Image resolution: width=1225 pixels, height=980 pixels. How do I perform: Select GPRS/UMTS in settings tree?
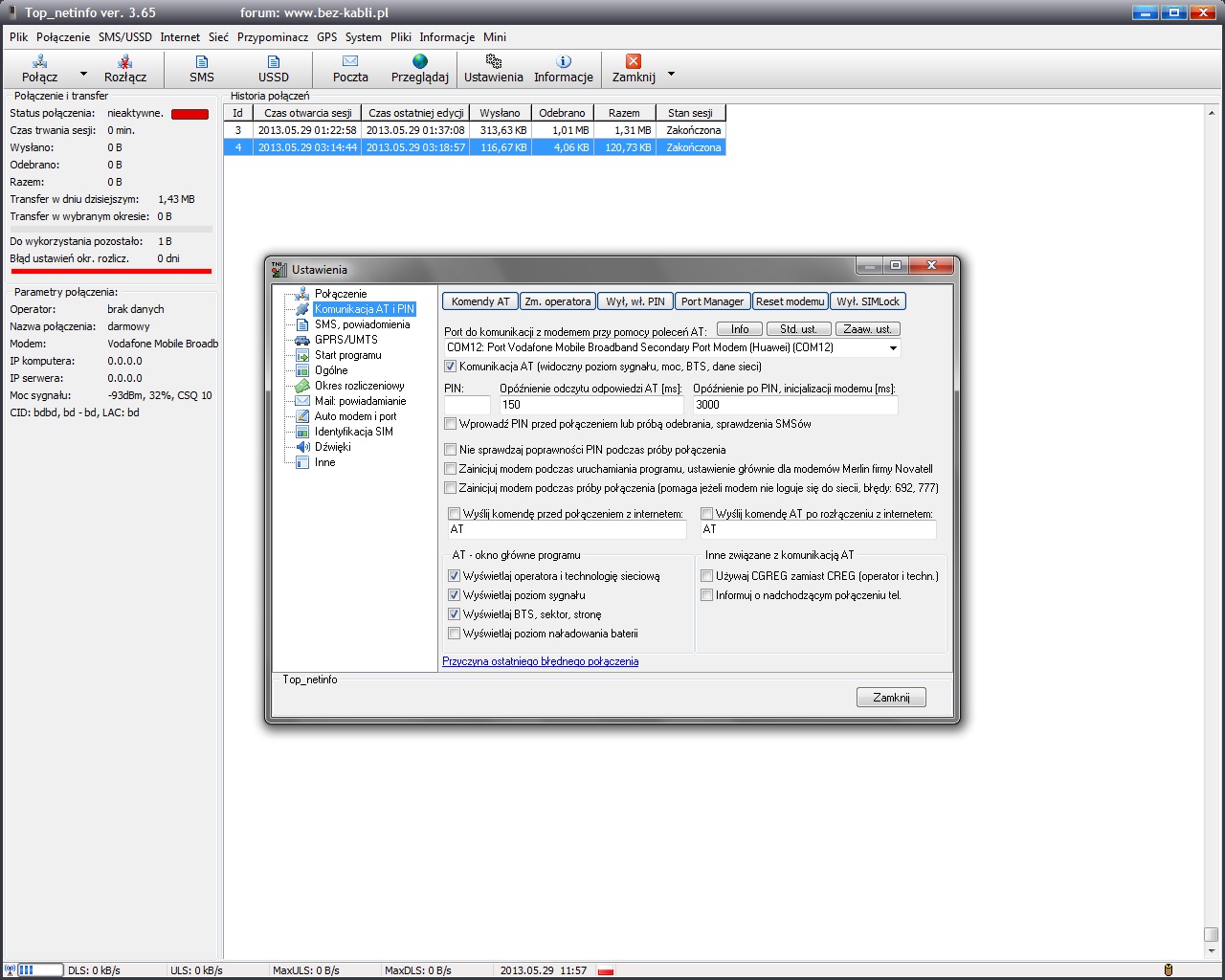[345, 340]
